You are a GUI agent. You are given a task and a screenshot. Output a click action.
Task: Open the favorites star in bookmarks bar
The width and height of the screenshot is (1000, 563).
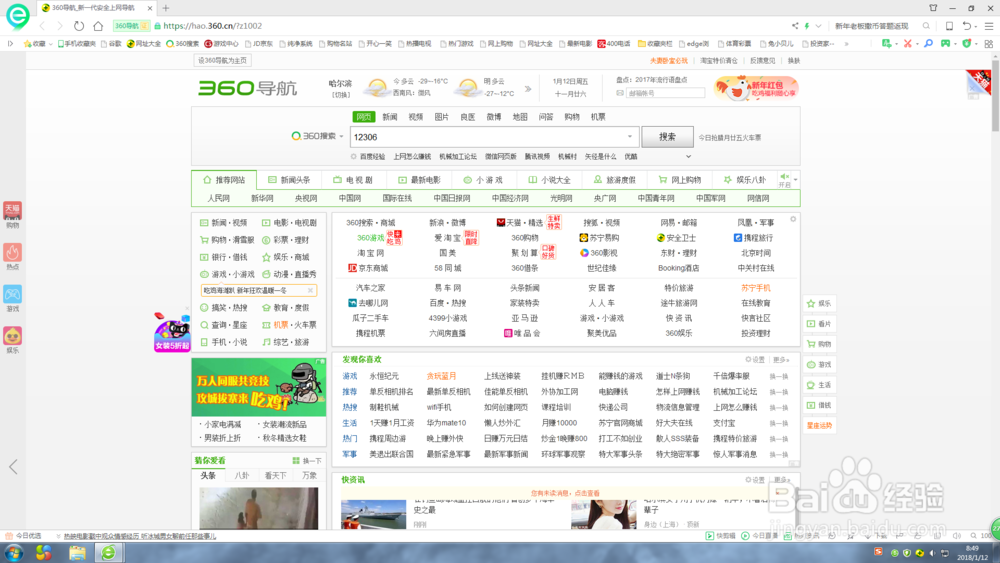point(27,44)
